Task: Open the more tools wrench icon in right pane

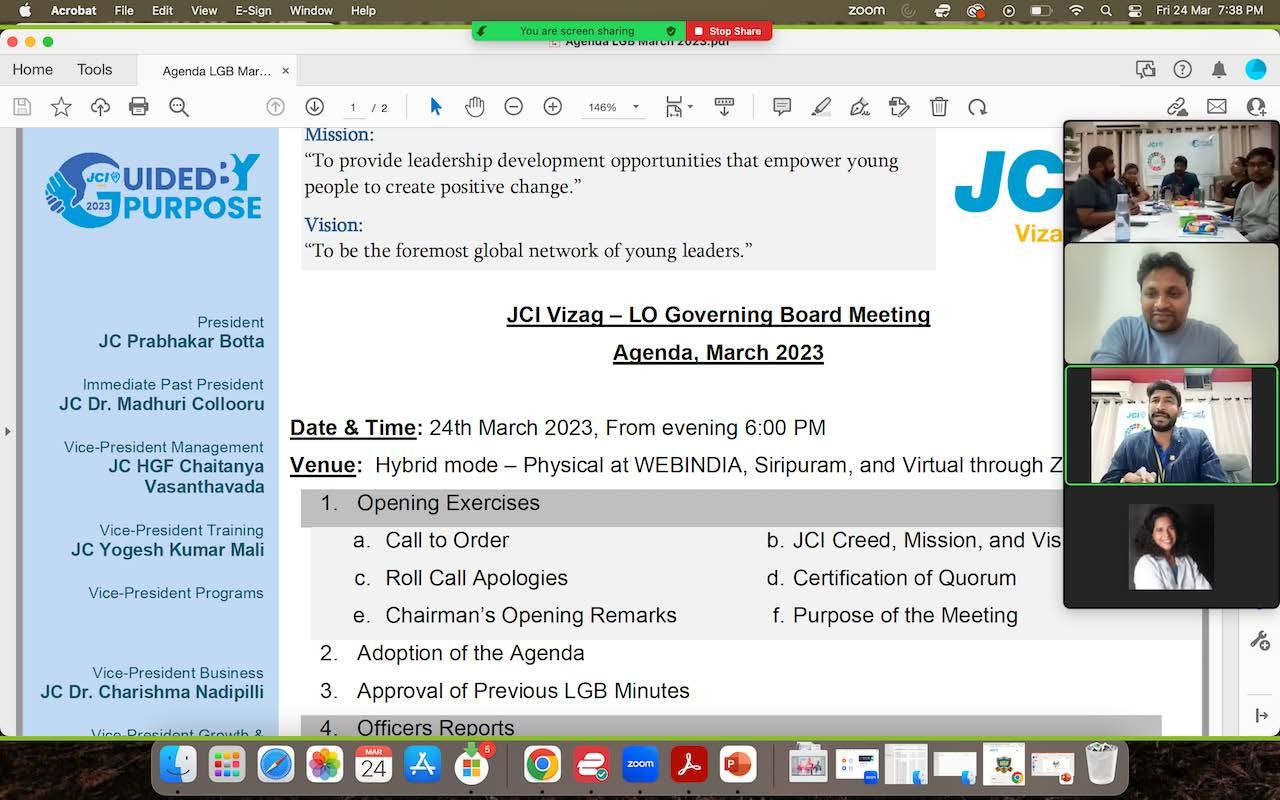Action: [x=1260, y=641]
